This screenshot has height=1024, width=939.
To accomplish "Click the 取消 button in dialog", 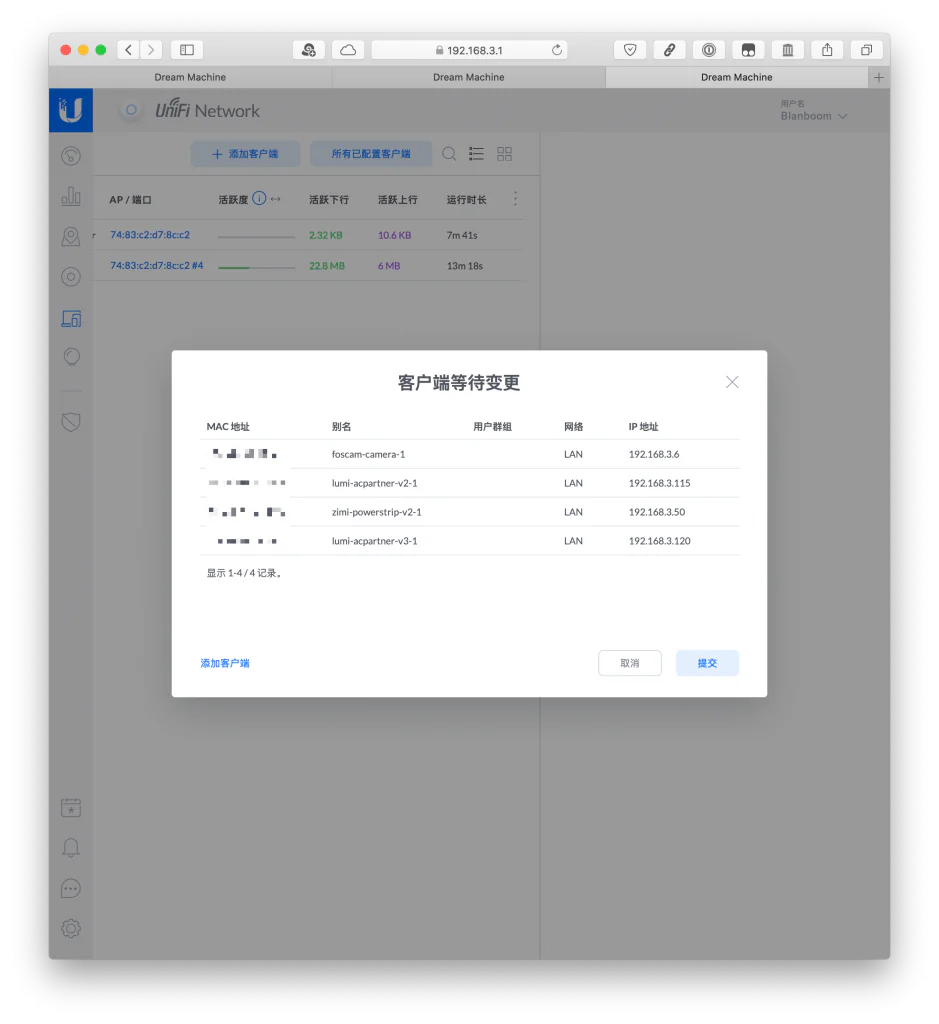I will click(629, 663).
